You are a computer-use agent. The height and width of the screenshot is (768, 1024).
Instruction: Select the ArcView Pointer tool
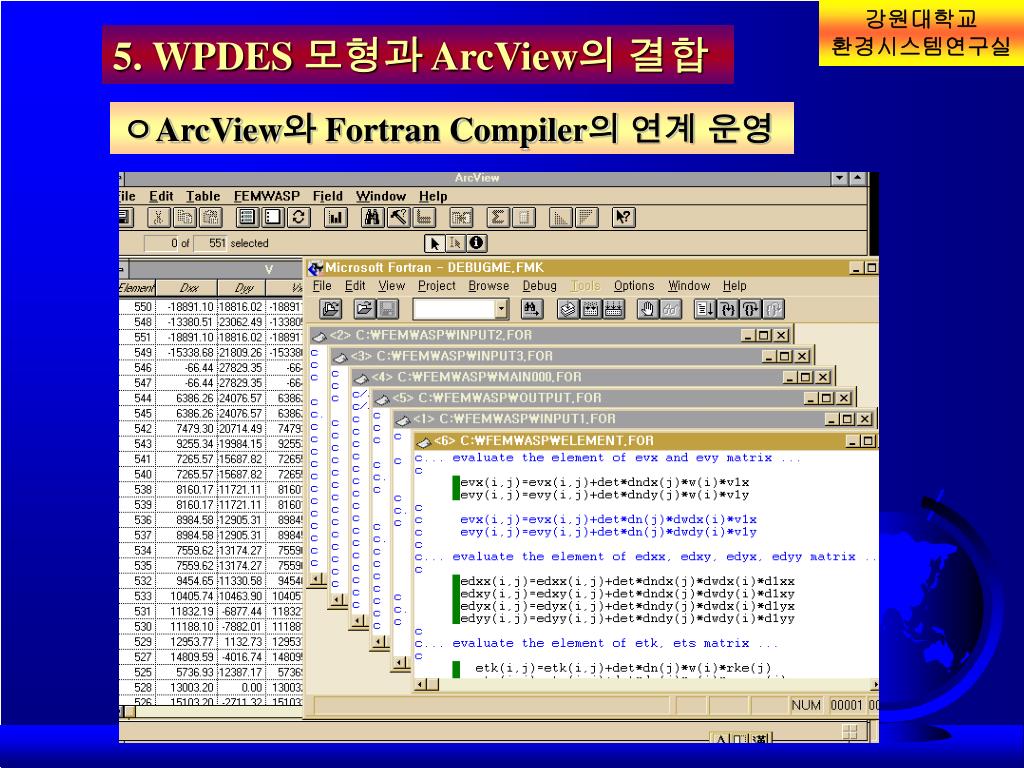(x=434, y=244)
